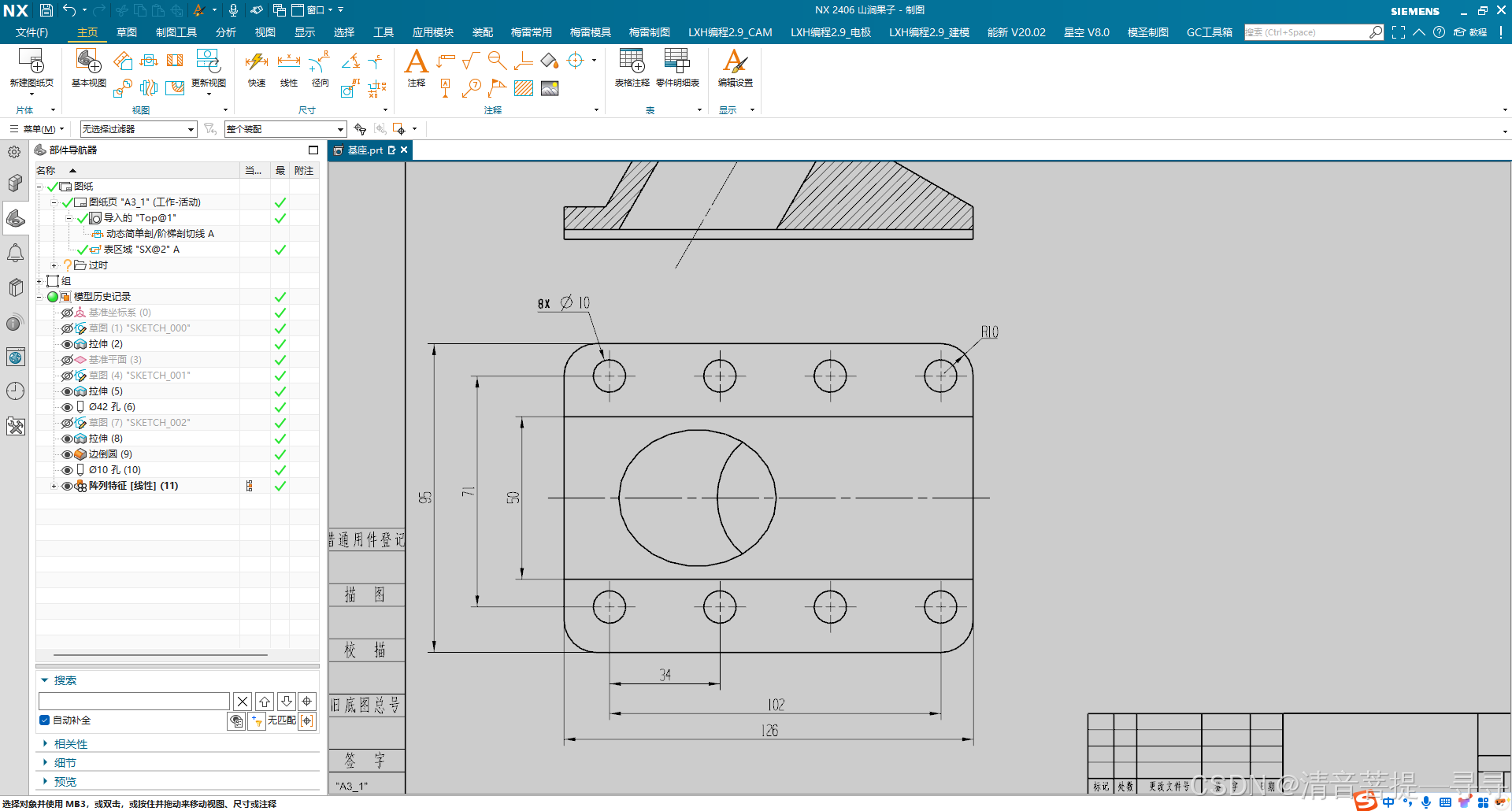The height and width of the screenshot is (811, 1512).
Task: Open the web browser globe sidebar icon
Action: [16, 357]
